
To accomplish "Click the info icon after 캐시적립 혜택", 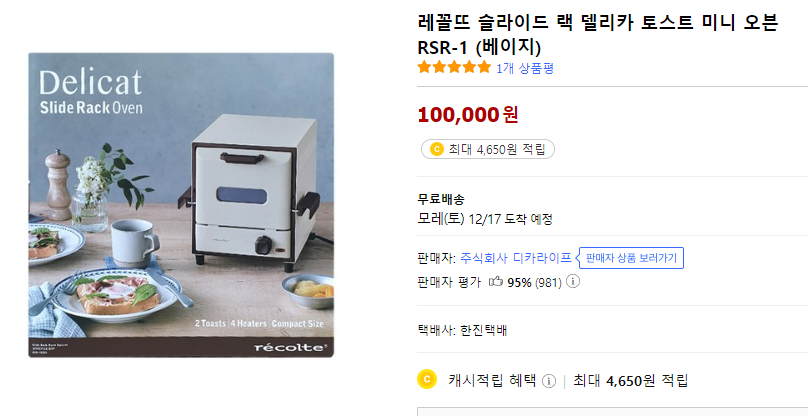I will 549,381.
